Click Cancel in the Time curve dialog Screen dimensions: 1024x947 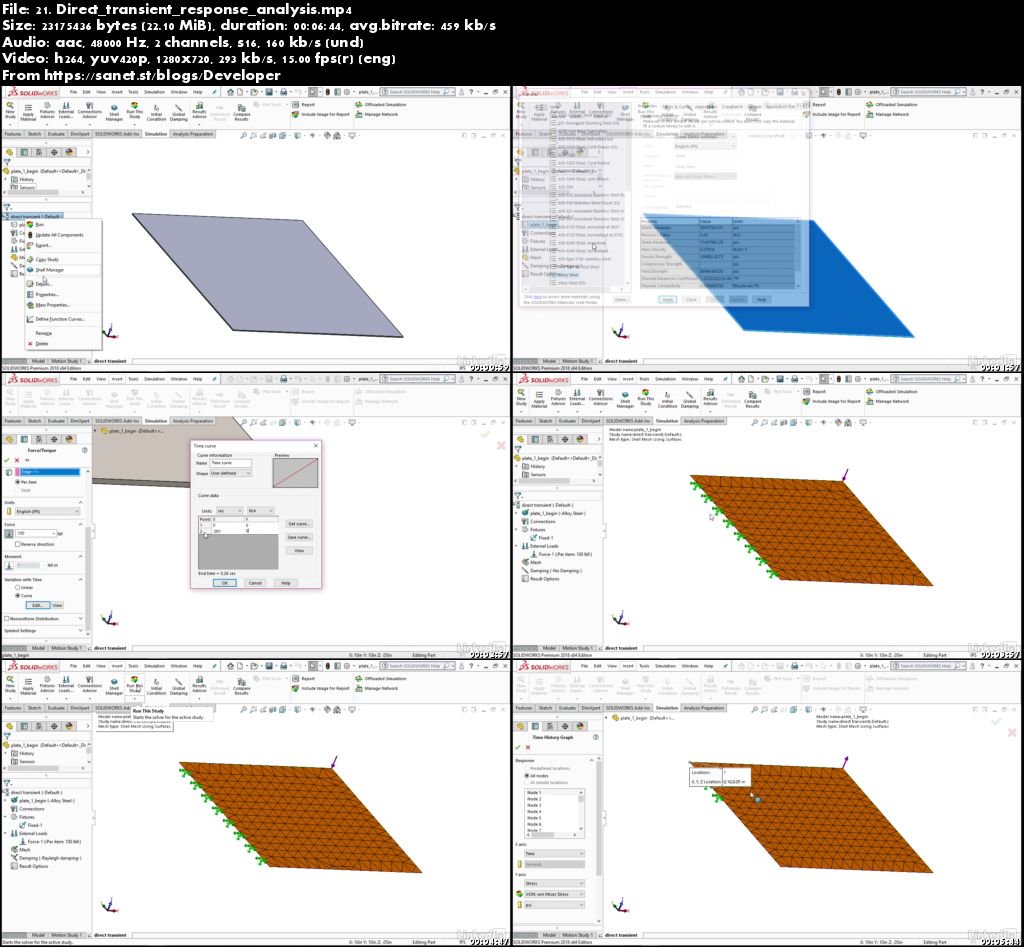255,583
